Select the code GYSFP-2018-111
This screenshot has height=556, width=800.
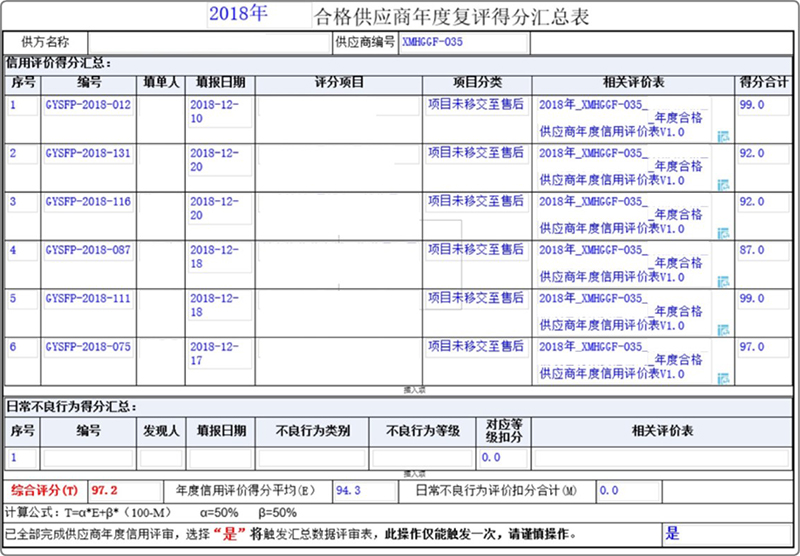click(x=88, y=299)
